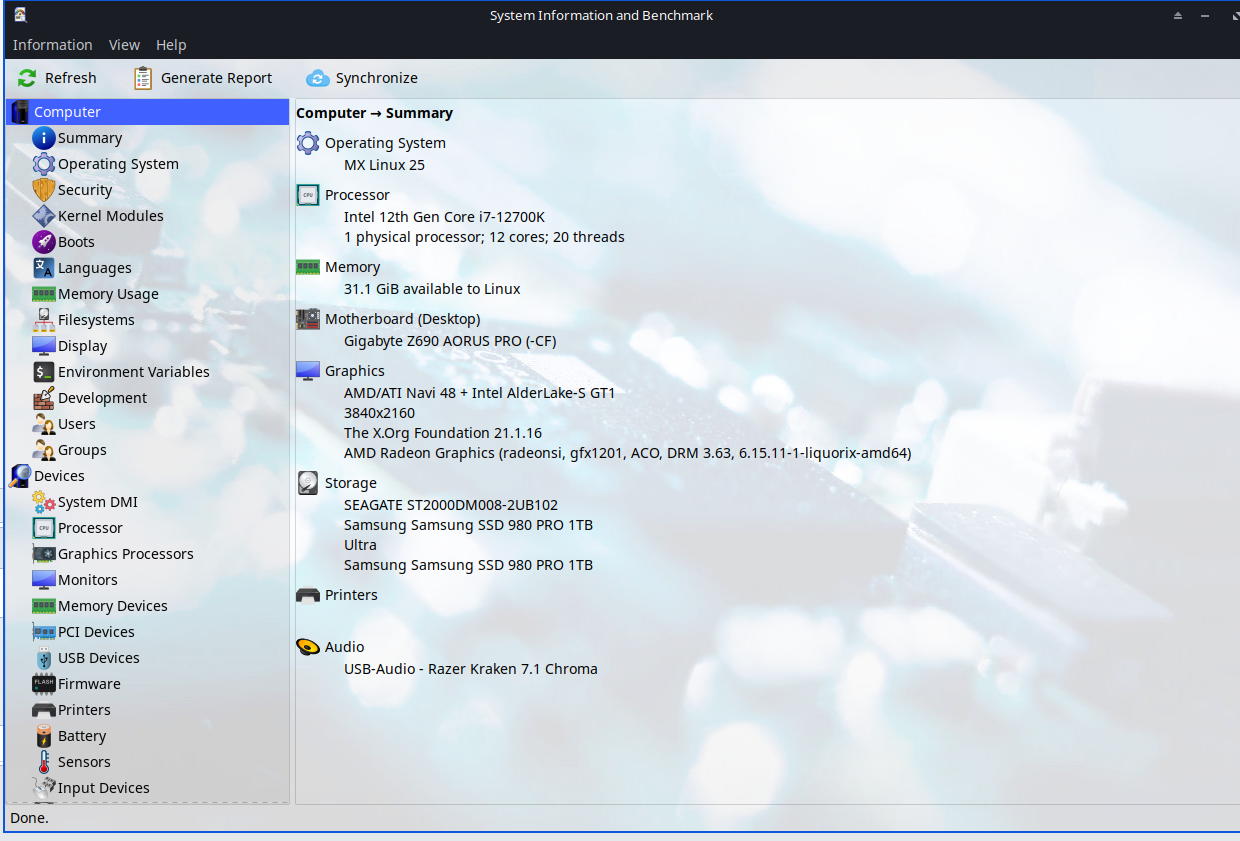The height and width of the screenshot is (841, 1240).
Task: Select the PCI Devices entry label
Action: (x=96, y=632)
